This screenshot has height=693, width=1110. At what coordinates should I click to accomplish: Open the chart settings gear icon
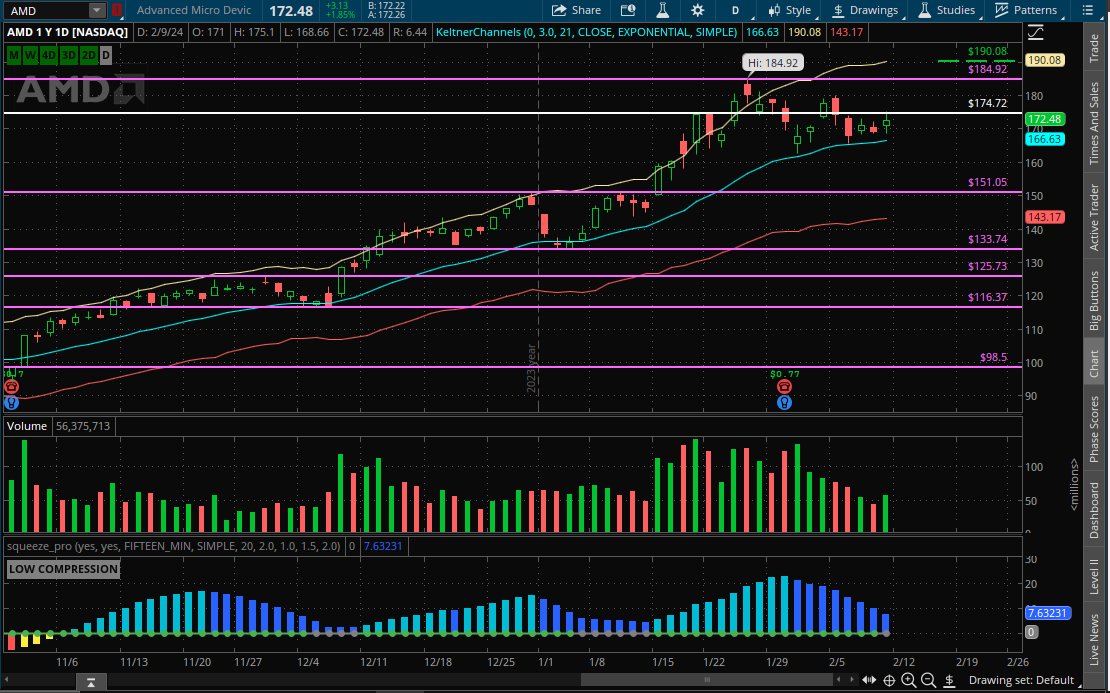pyautogui.click(x=697, y=10)
